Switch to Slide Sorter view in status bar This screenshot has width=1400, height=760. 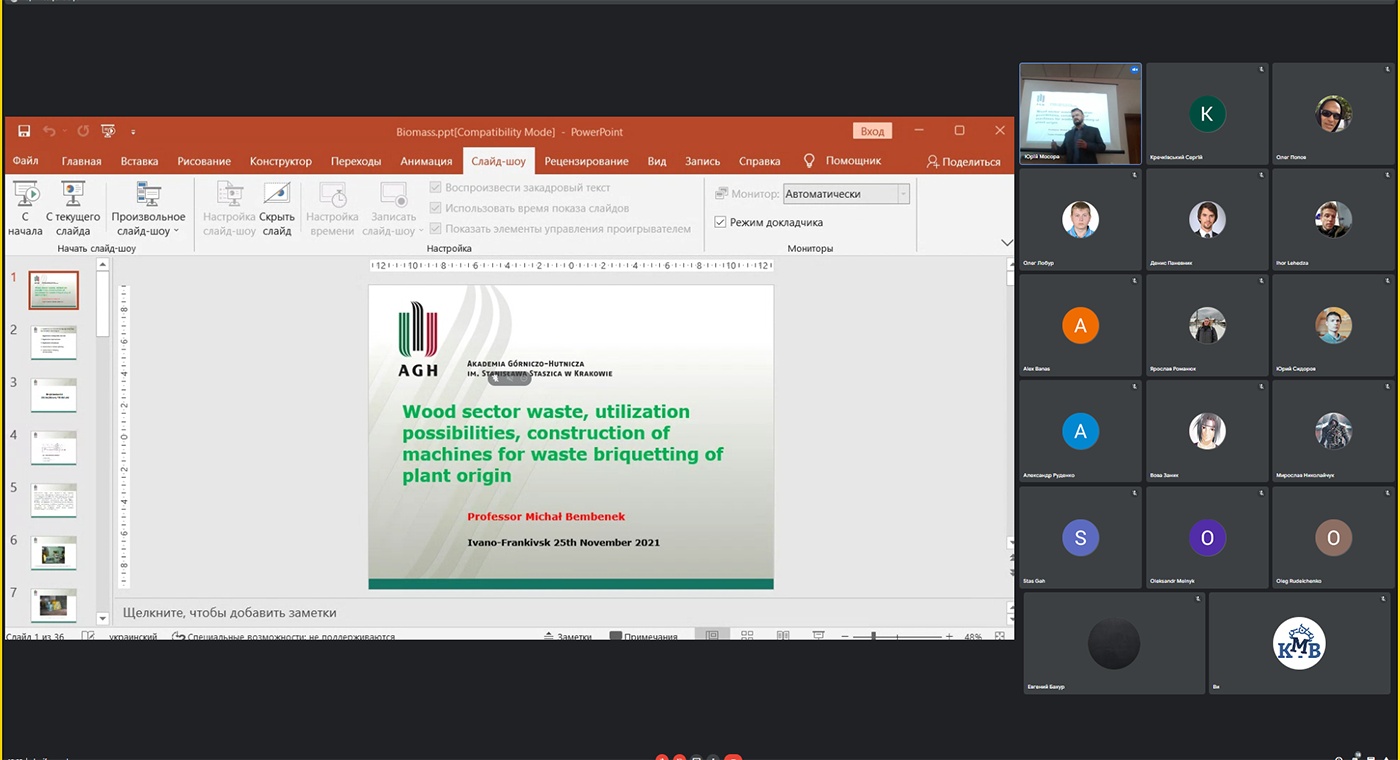[747, 636]
